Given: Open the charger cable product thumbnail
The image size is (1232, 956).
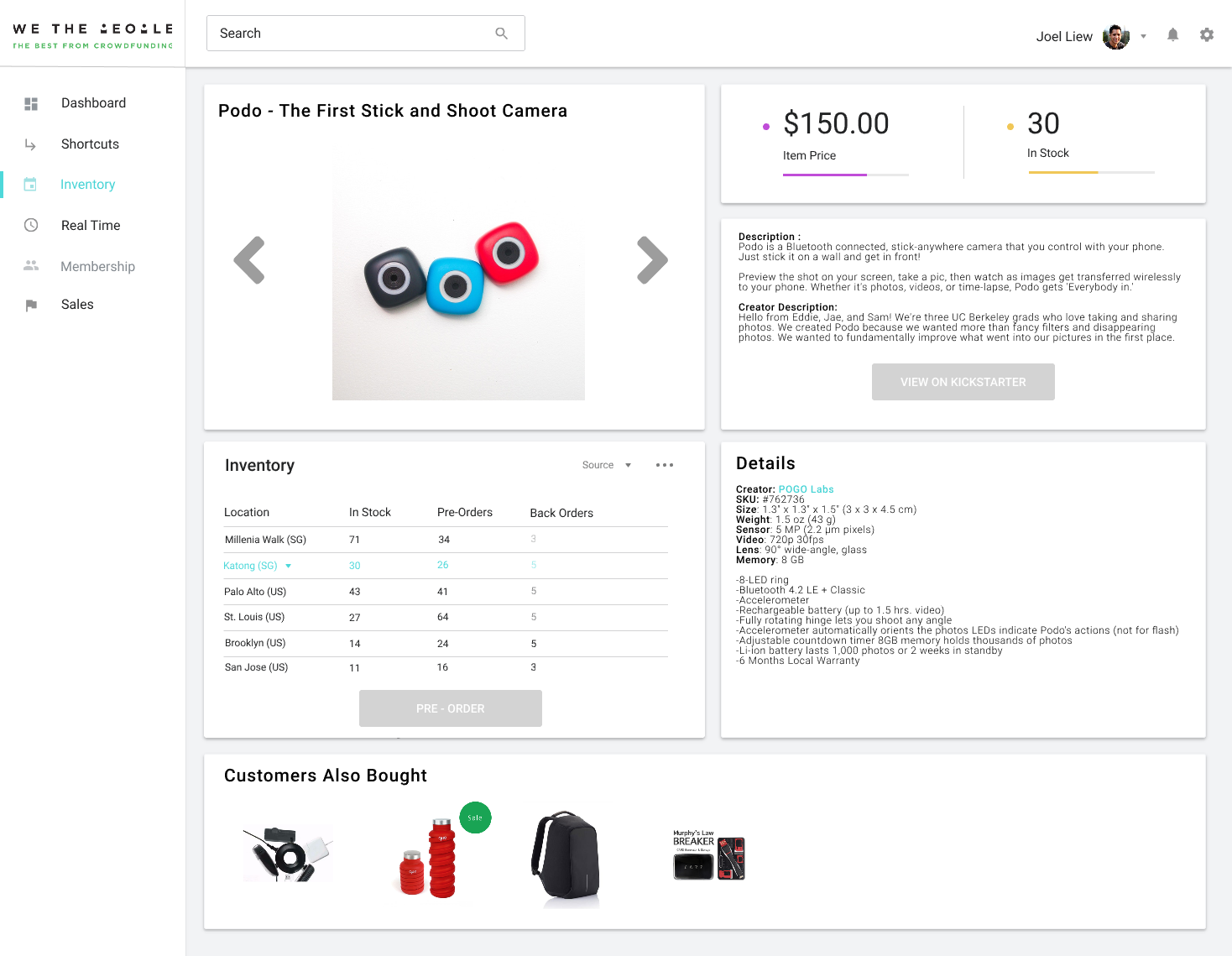Looking at the screenshot, I should point(288,854).
